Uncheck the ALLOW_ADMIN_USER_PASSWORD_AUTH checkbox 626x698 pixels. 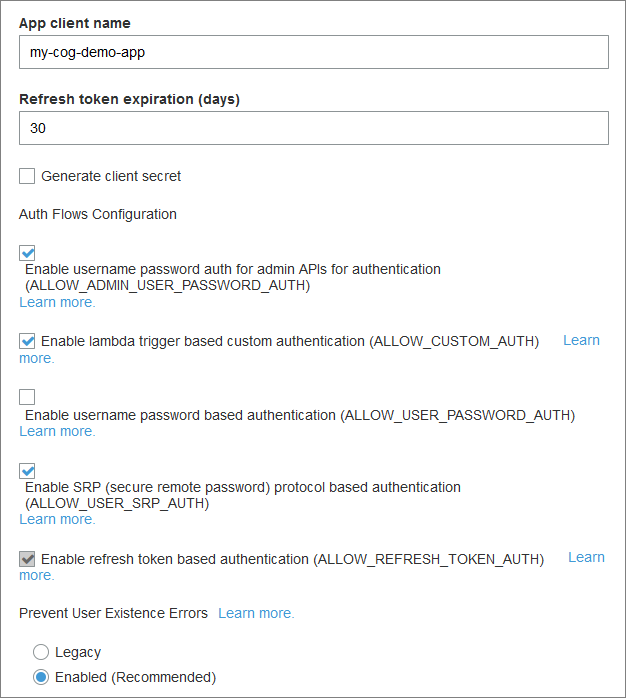click(x=27, y=253)
